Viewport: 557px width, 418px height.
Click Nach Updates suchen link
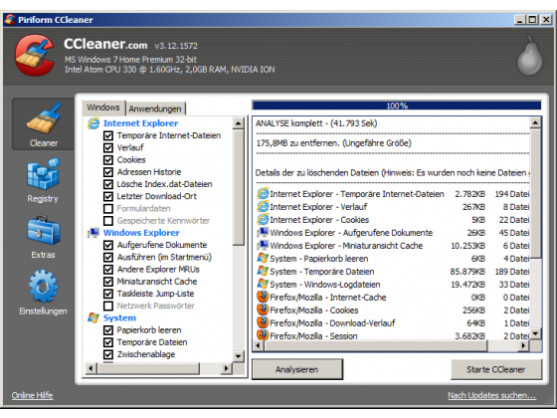click(x=492, y=395)
